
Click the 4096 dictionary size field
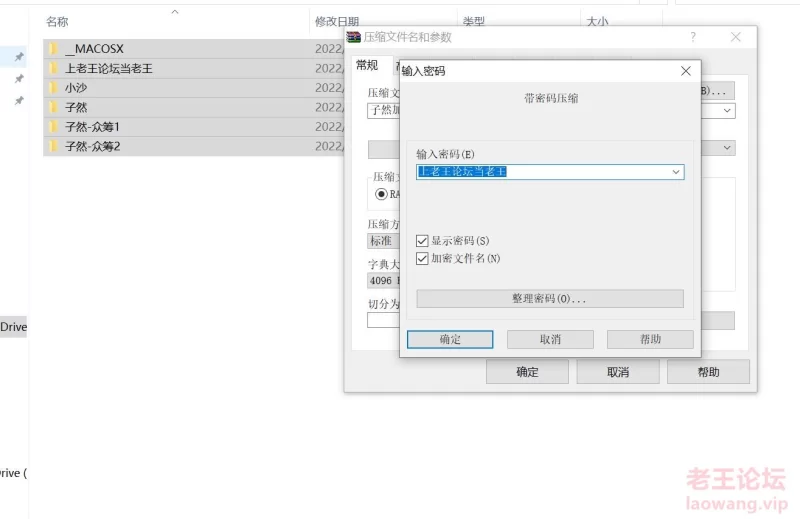[383, 281]
